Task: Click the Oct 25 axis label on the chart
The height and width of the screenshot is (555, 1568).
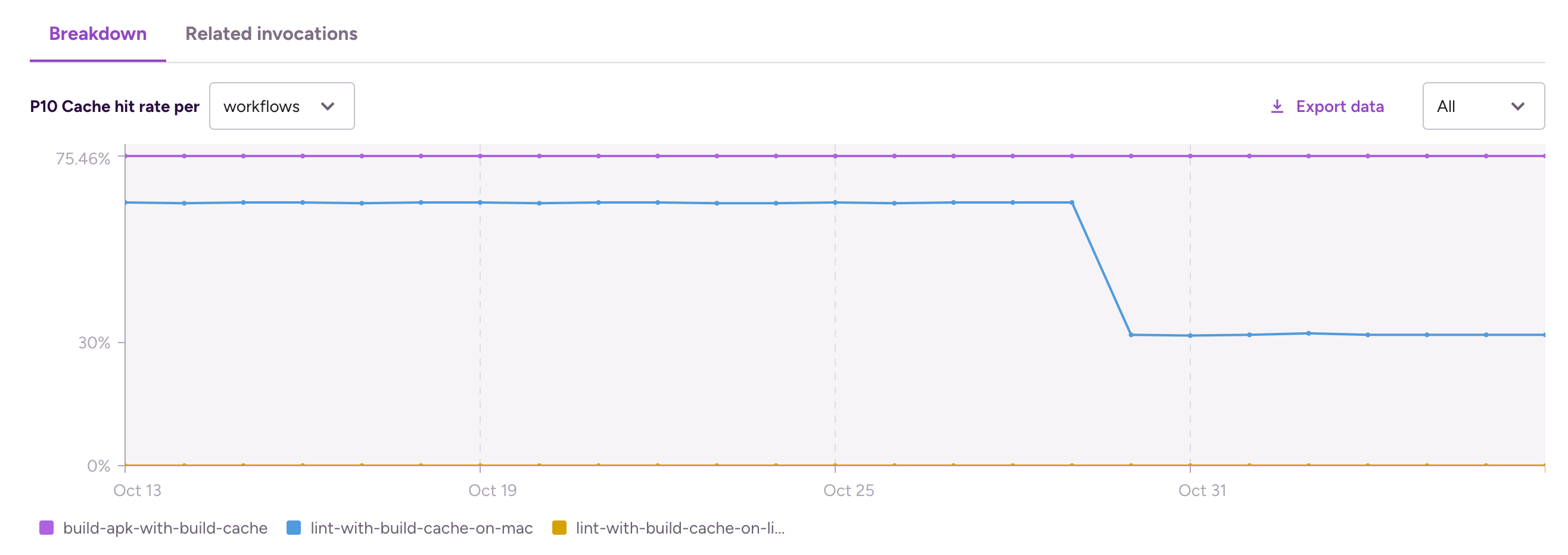Action: point(848,490)
